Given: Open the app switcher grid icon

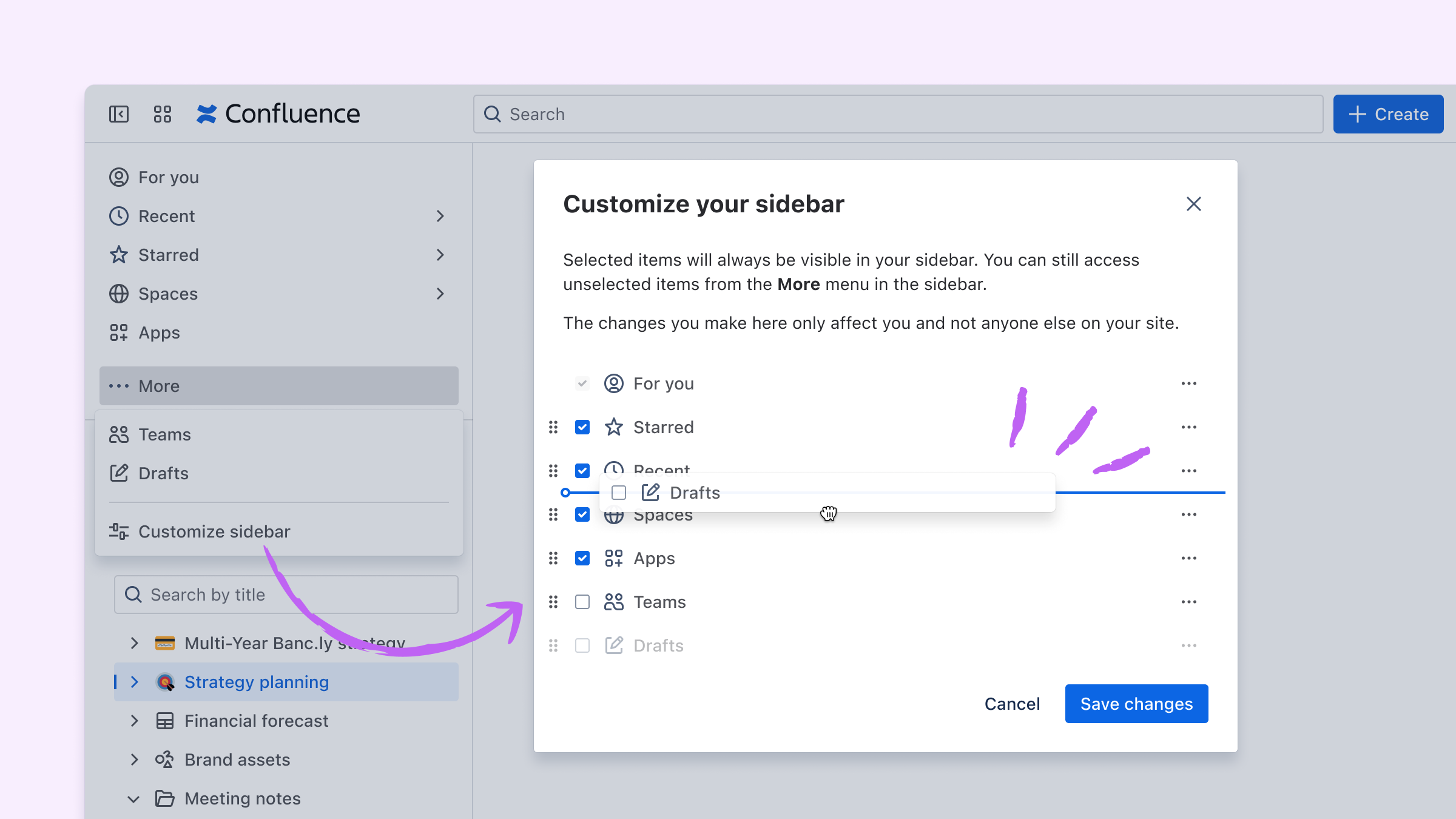Looking at the screenshot, I should coord(161,113).
